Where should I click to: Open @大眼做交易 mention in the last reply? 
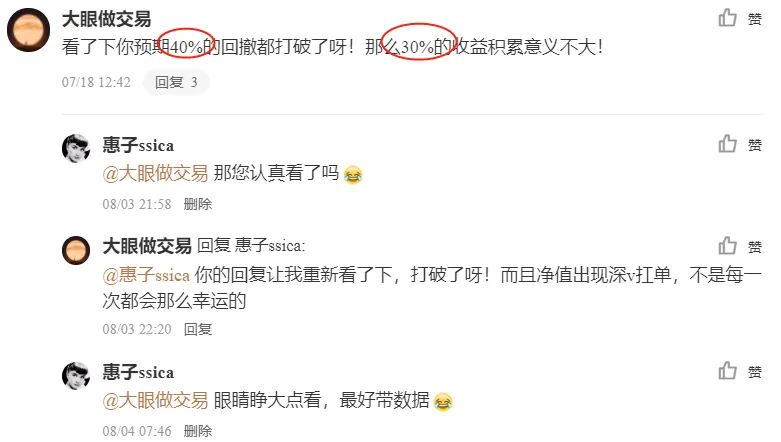pos(155,400)
